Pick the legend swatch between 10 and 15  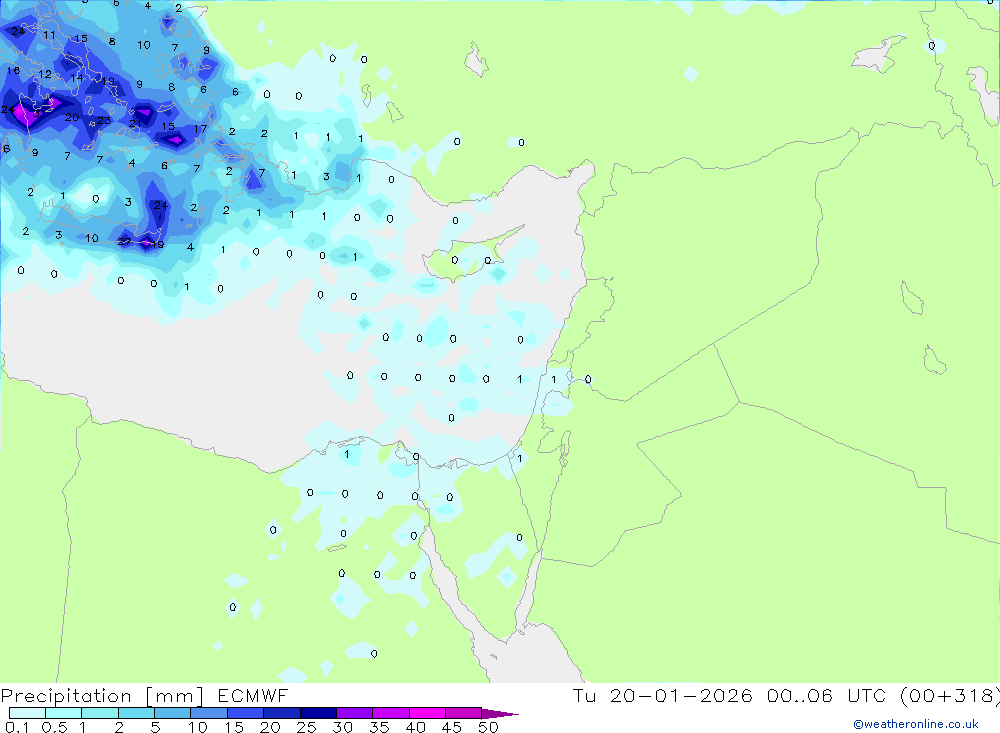[x=209, y=713]
